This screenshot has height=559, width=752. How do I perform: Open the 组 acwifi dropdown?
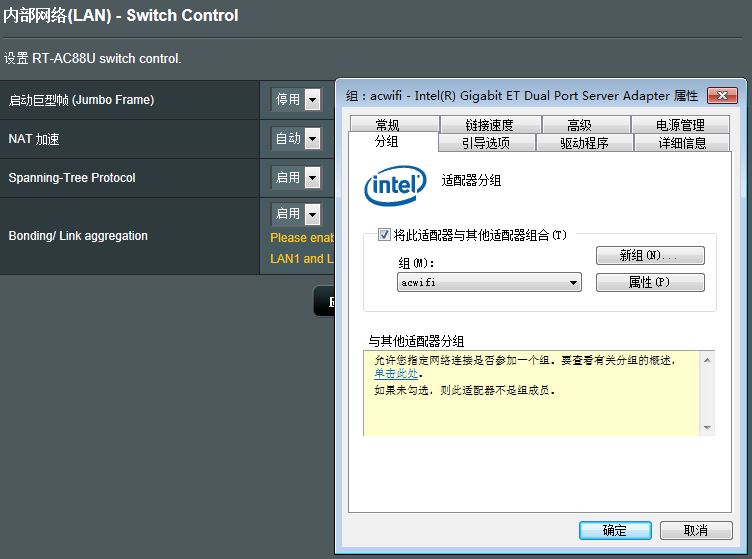click(x=489, y=282)
